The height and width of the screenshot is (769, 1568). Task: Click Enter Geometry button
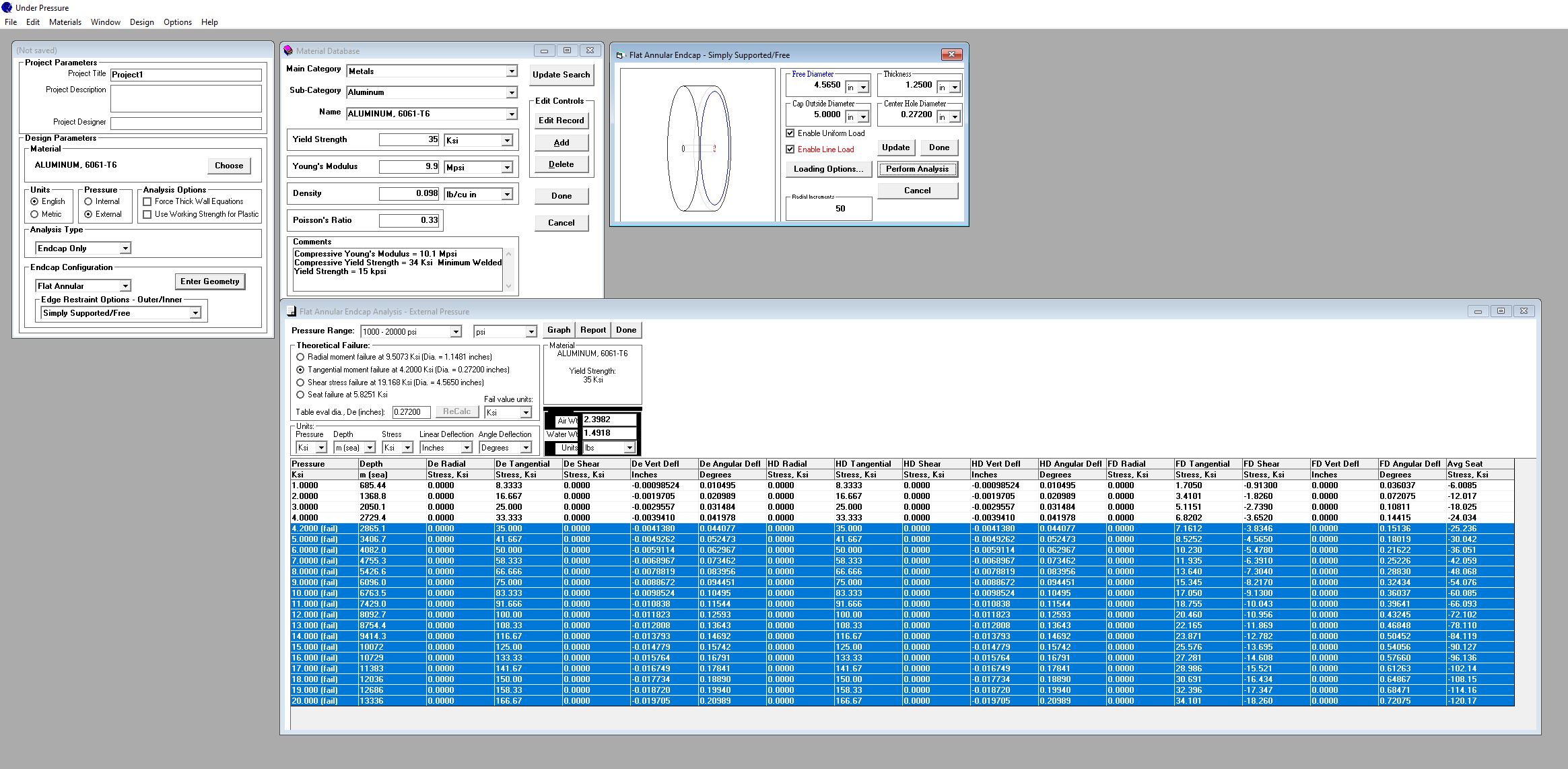click(209, 281)
